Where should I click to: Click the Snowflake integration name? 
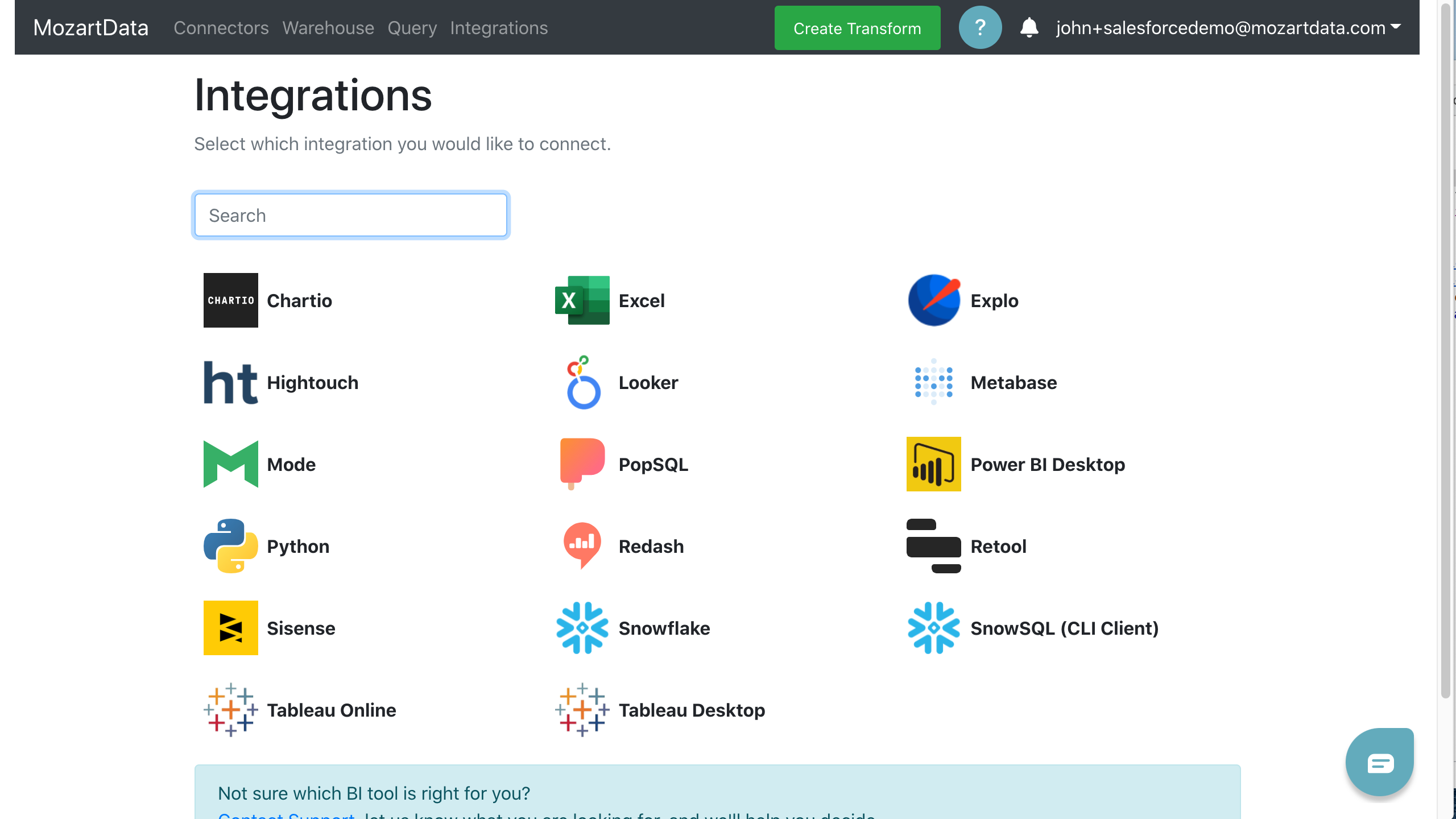(x=664, y=628)
